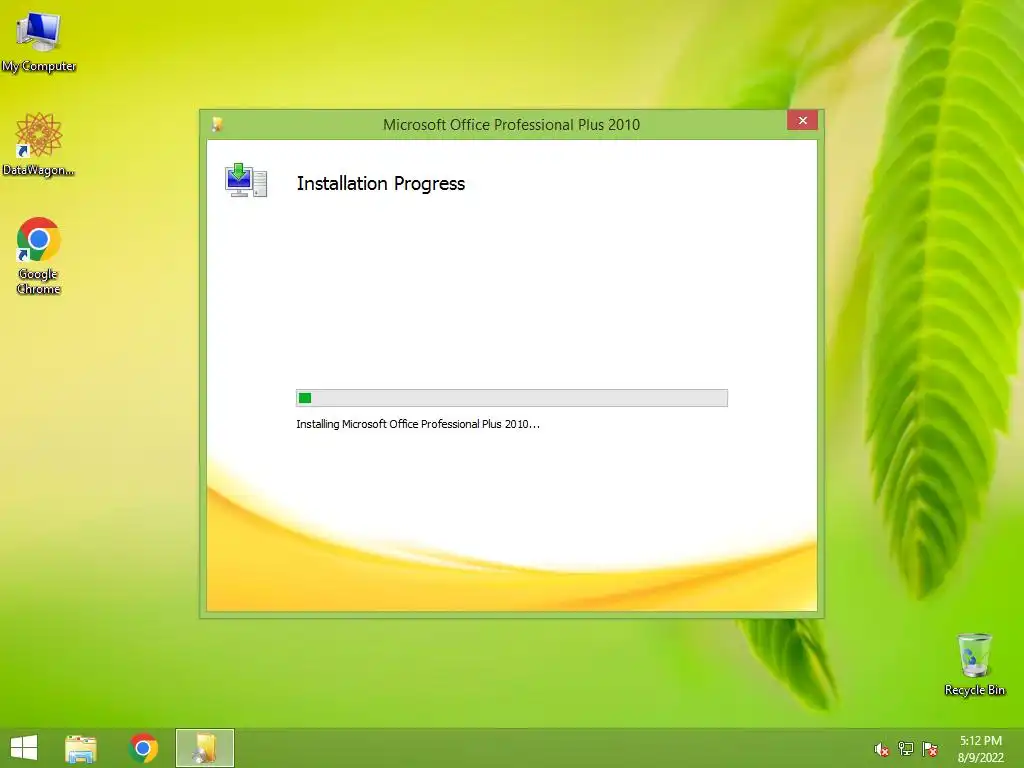The width and height of the screenshot is (1024, 768).
Task: Click the window title 'Microsoft Office Professional Plus 2010'
Action: point(511,125)
